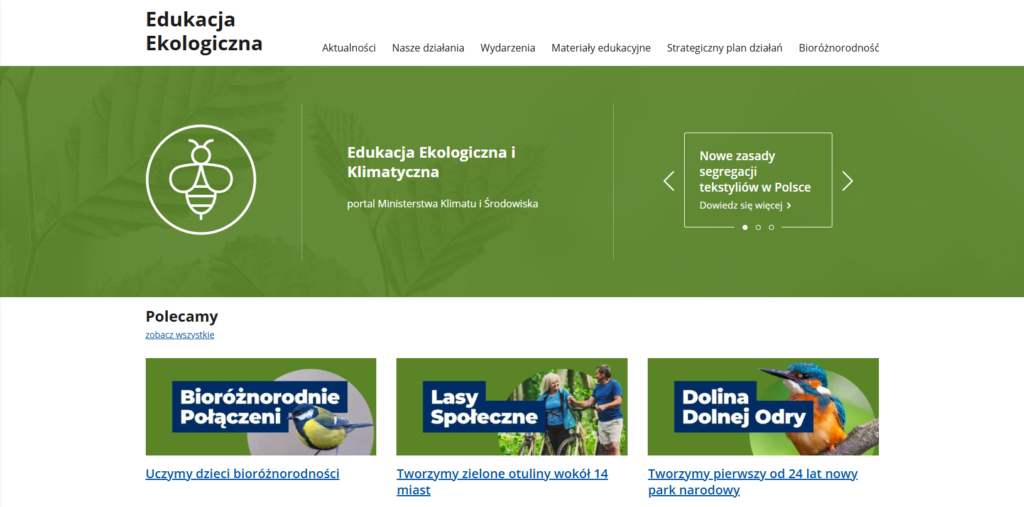Click the zobacz wszystkie link
The image size is (1024, 507).
pyautogui.click(x=180, y=335)
